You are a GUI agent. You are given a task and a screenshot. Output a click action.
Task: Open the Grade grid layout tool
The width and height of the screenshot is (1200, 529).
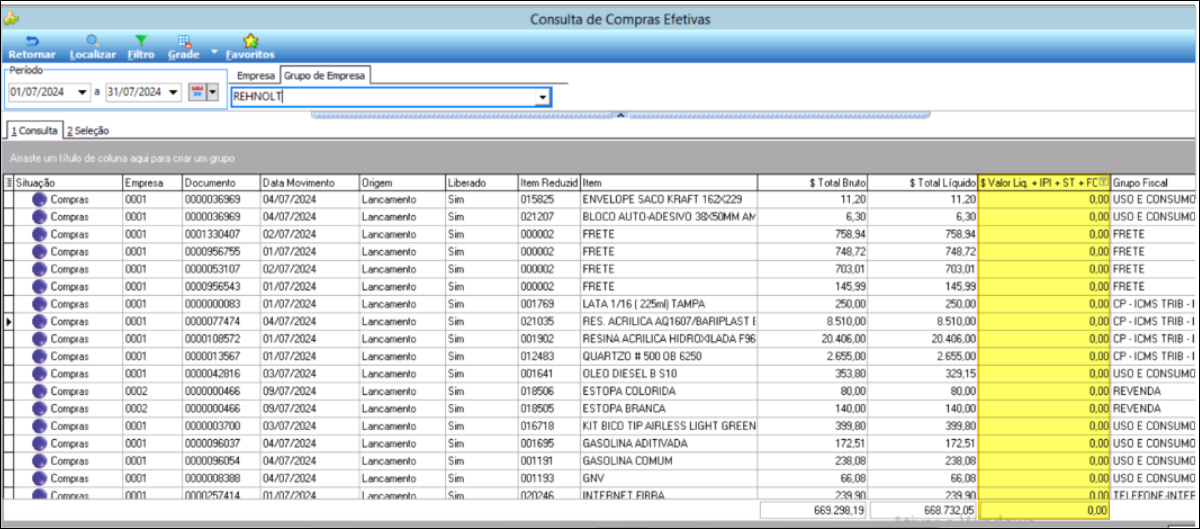click(184, 40)
